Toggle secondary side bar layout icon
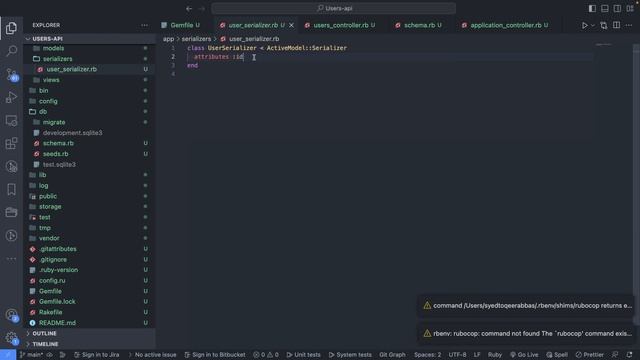 (x=617, y=8)
